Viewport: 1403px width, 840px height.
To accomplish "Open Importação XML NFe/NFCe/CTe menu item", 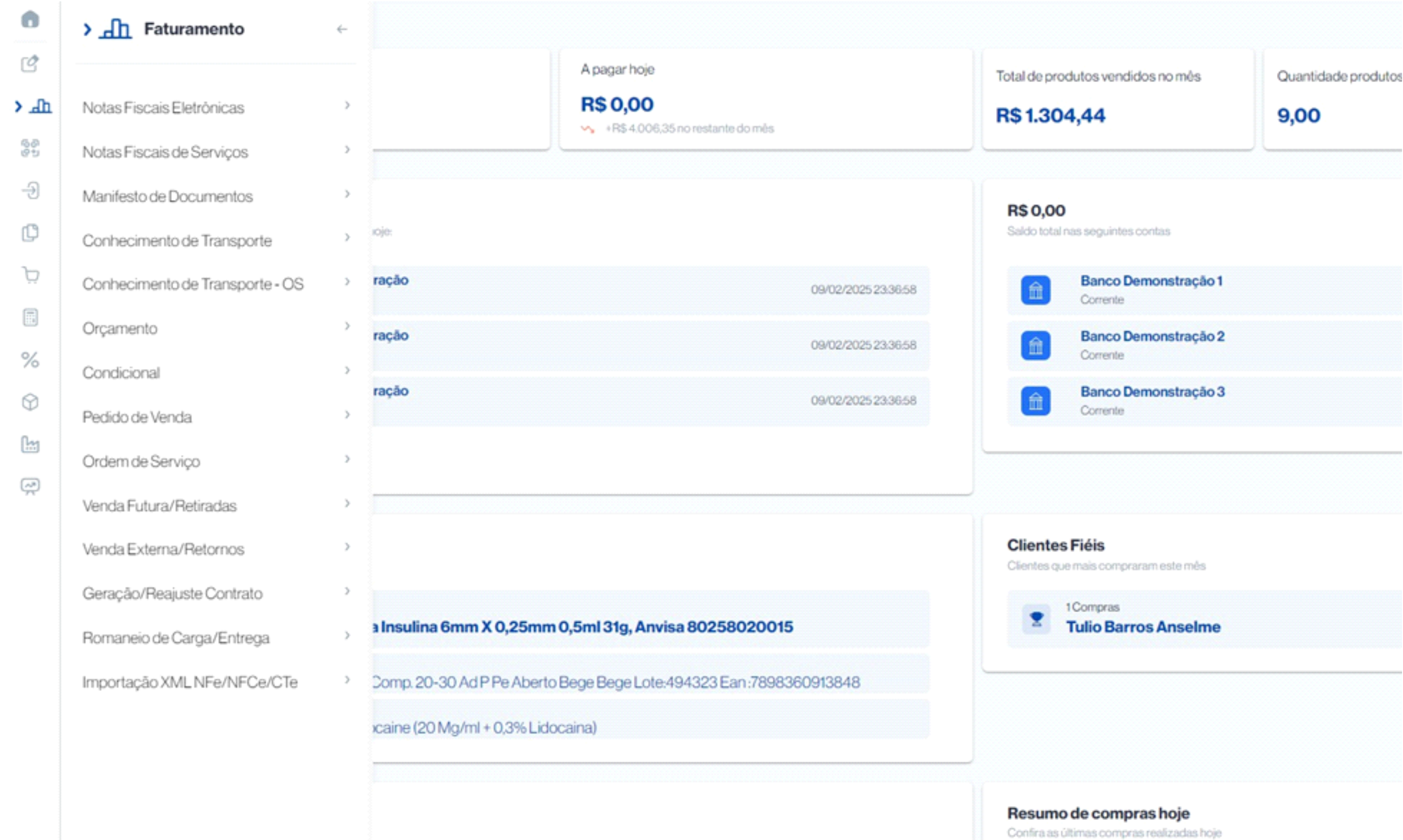I will (x=190, y=682).
